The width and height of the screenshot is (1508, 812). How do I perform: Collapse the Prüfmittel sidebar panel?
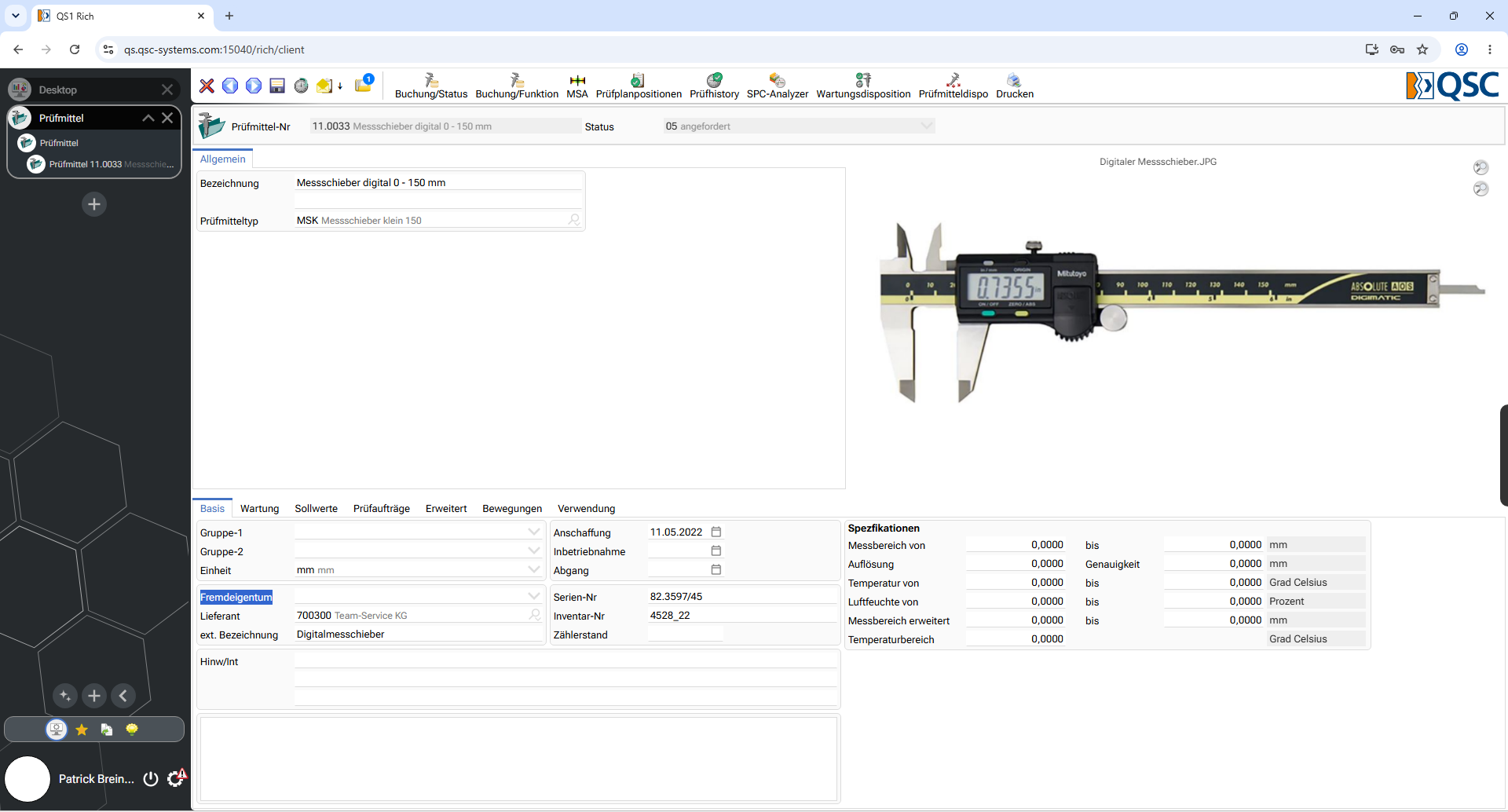tap(148, 118)
